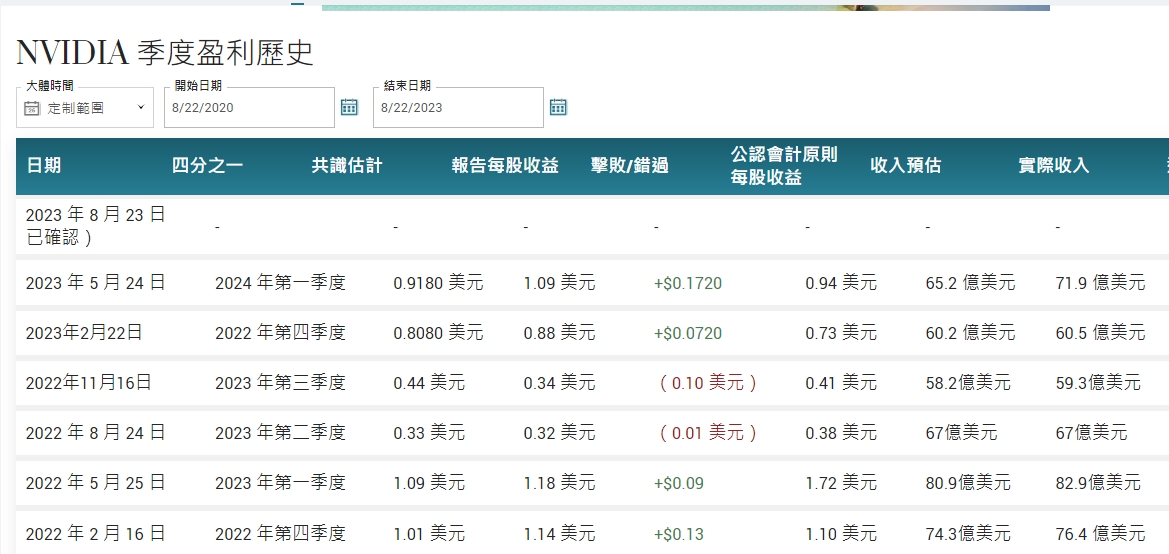
Task: Click reported EPS 0.34 美元
Action: coord(559,383)
